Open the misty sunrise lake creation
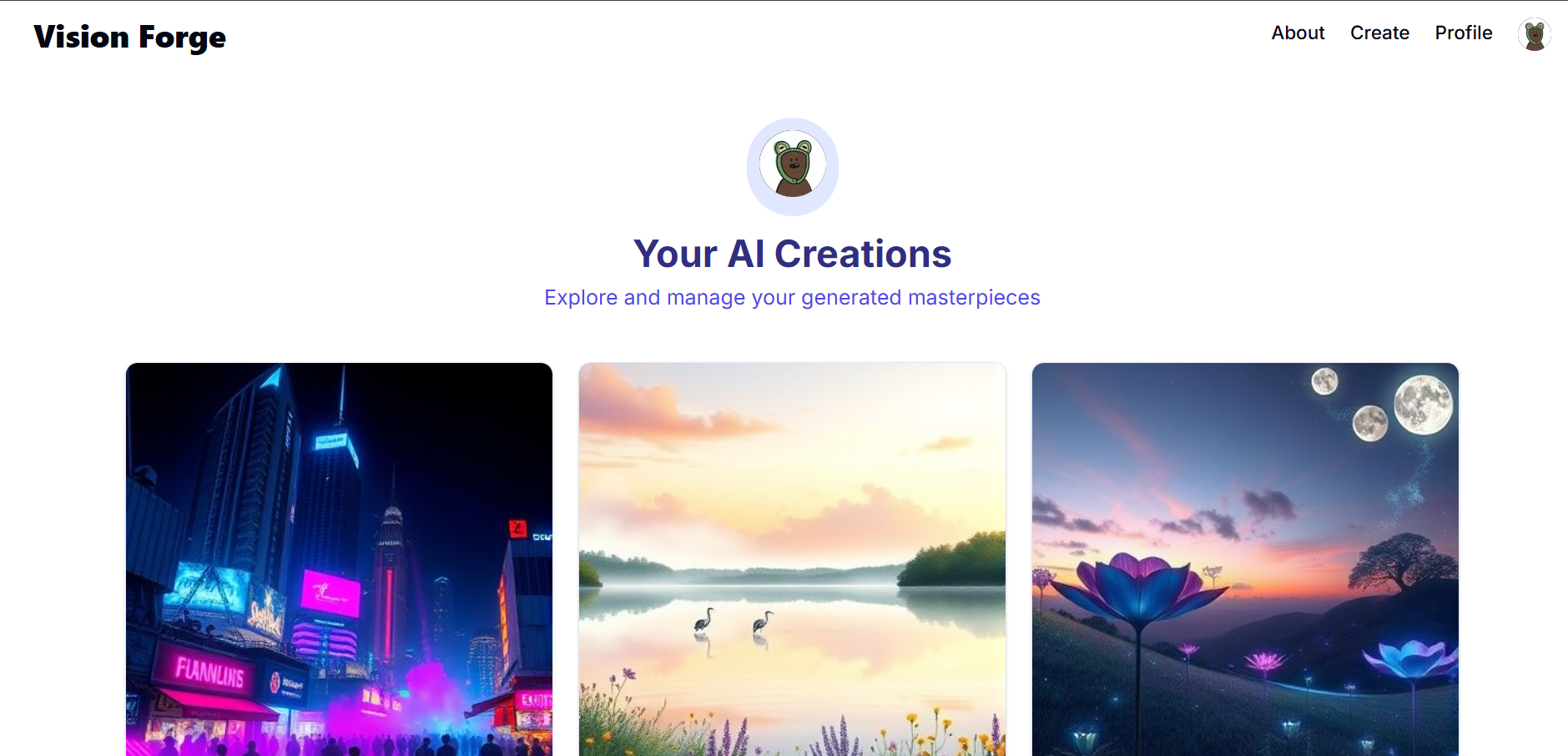 pos(792,559)
